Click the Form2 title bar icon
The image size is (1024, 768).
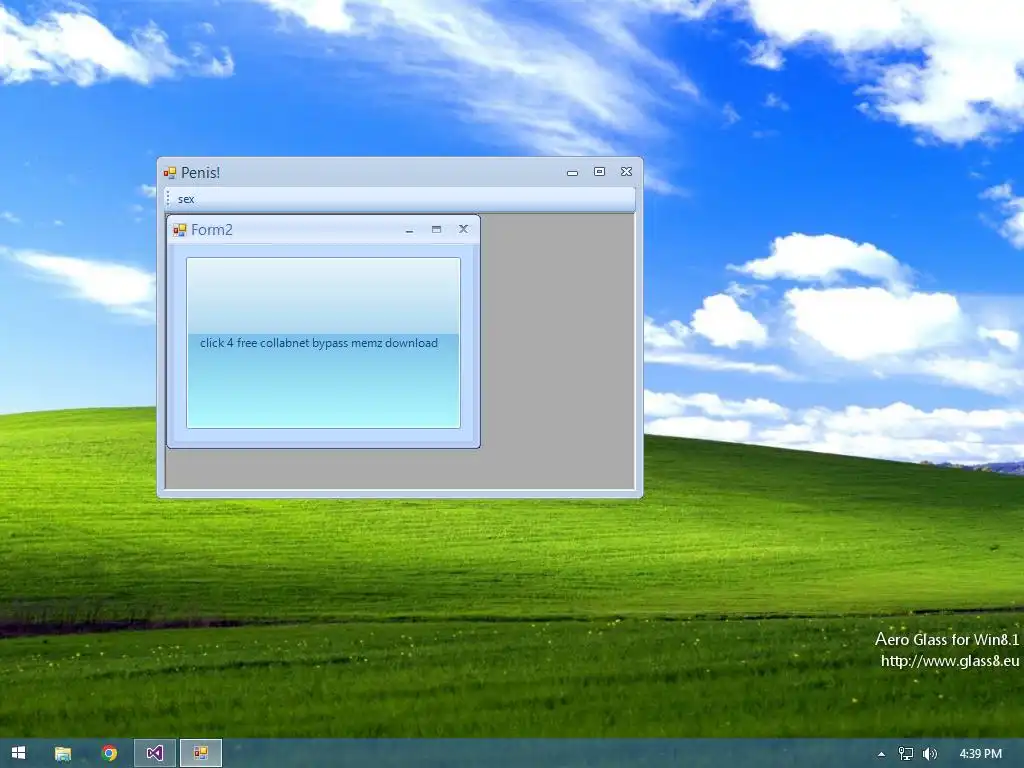point(180,230)
